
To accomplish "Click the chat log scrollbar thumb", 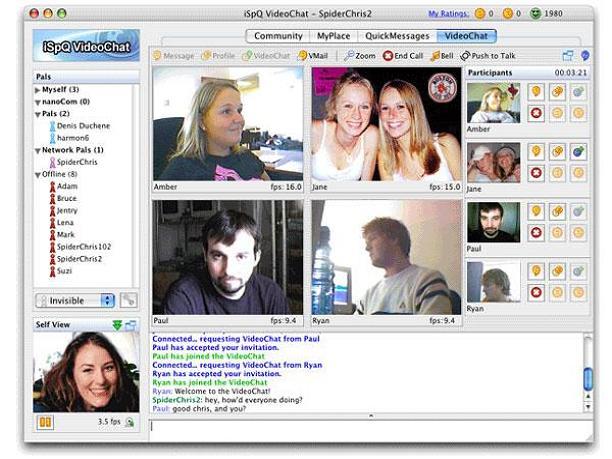I will pyautogui.click(x=587, y=378).
